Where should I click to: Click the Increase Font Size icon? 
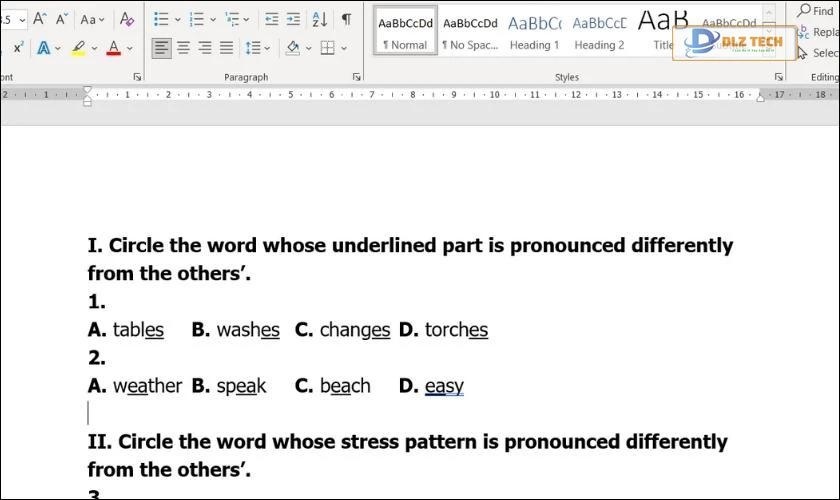click(40, 19)
